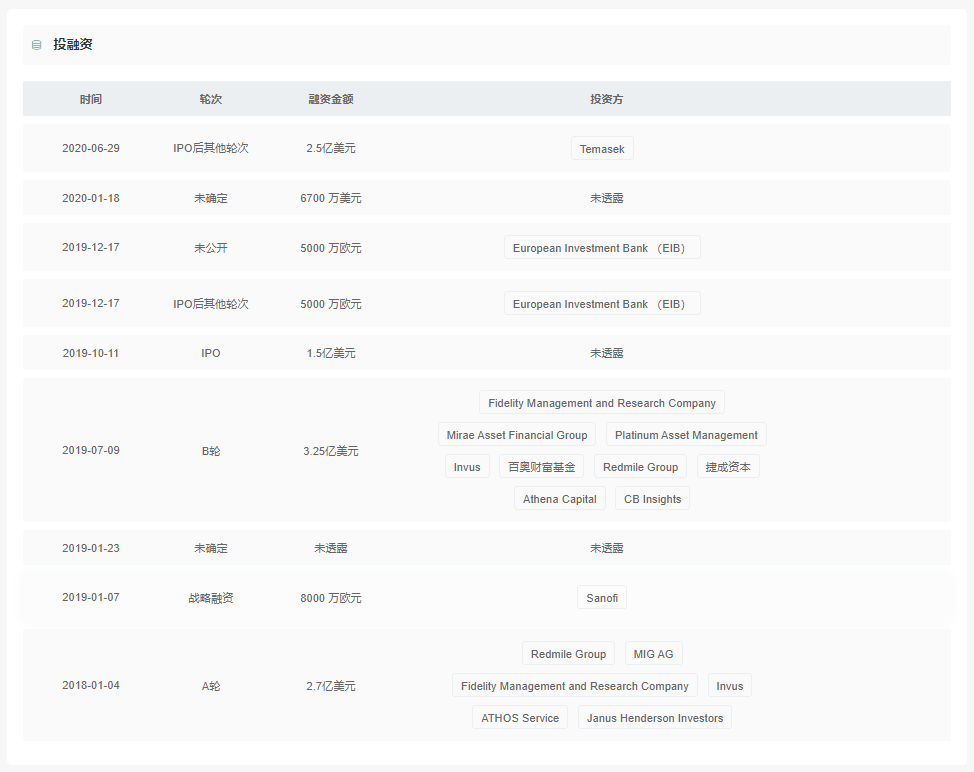The height and width of the screenshot is (772, 974).
Task: Select the 2019-07-09 date cell
Action: 91,450
